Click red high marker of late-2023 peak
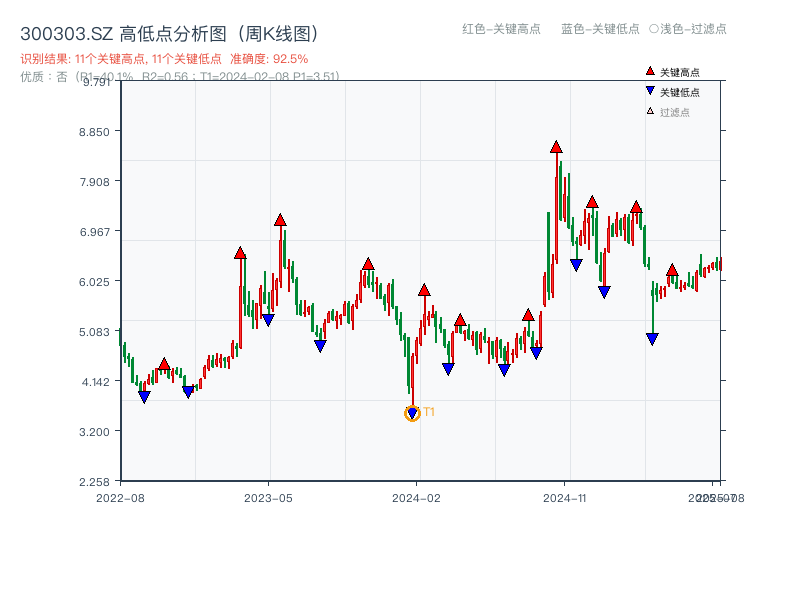 368,264
